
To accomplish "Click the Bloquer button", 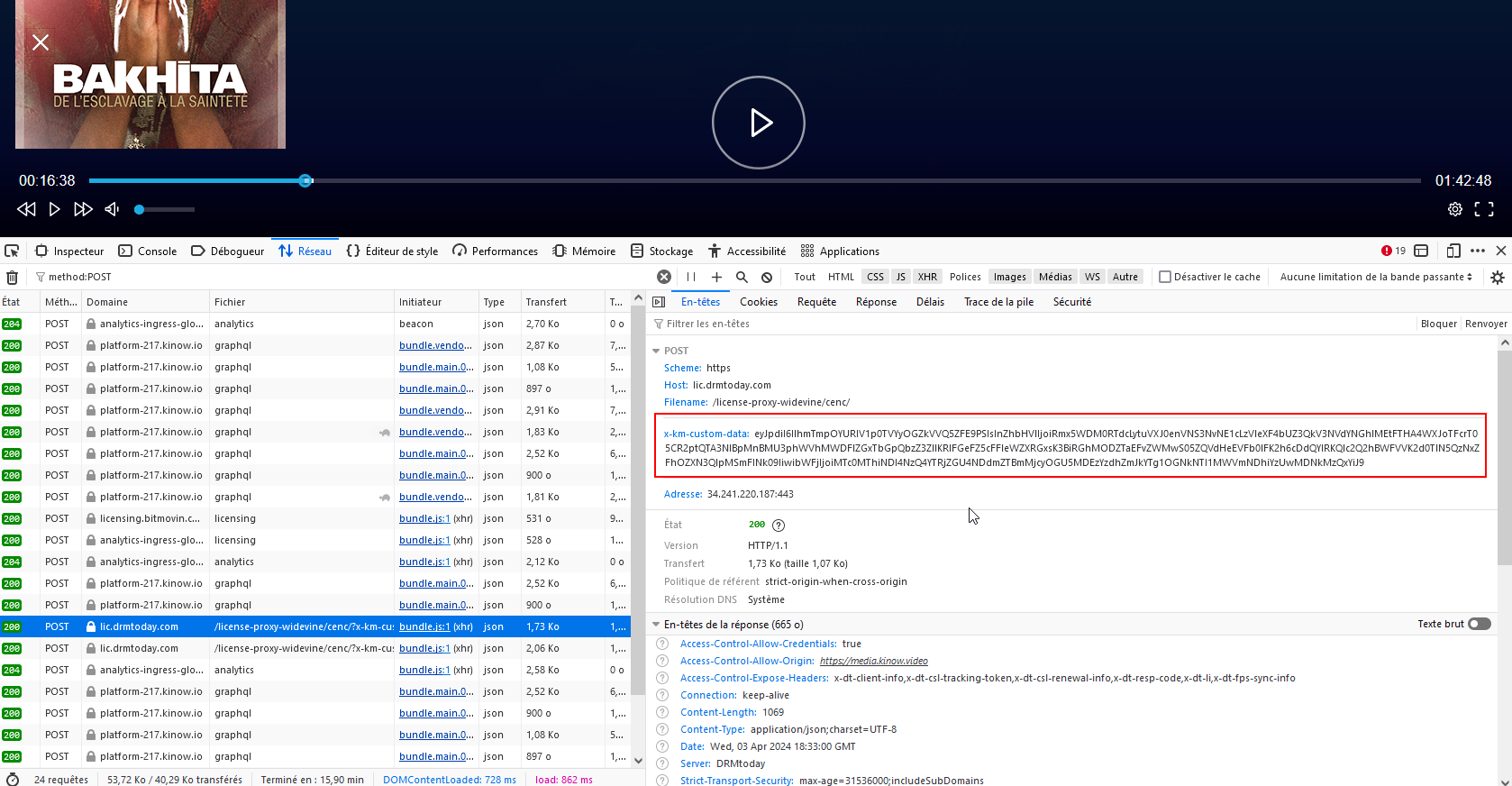I will 1438,324.
